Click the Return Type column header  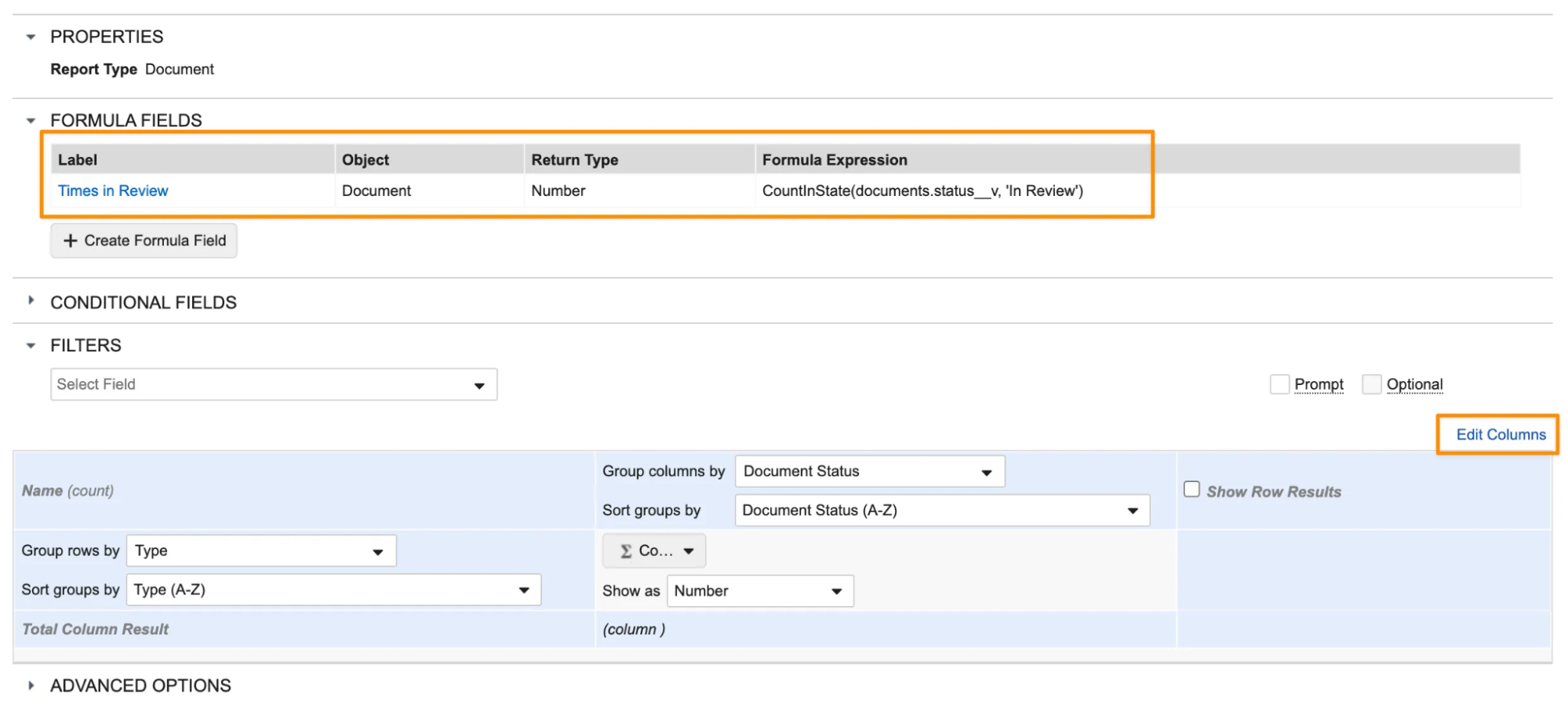[574, 160]
